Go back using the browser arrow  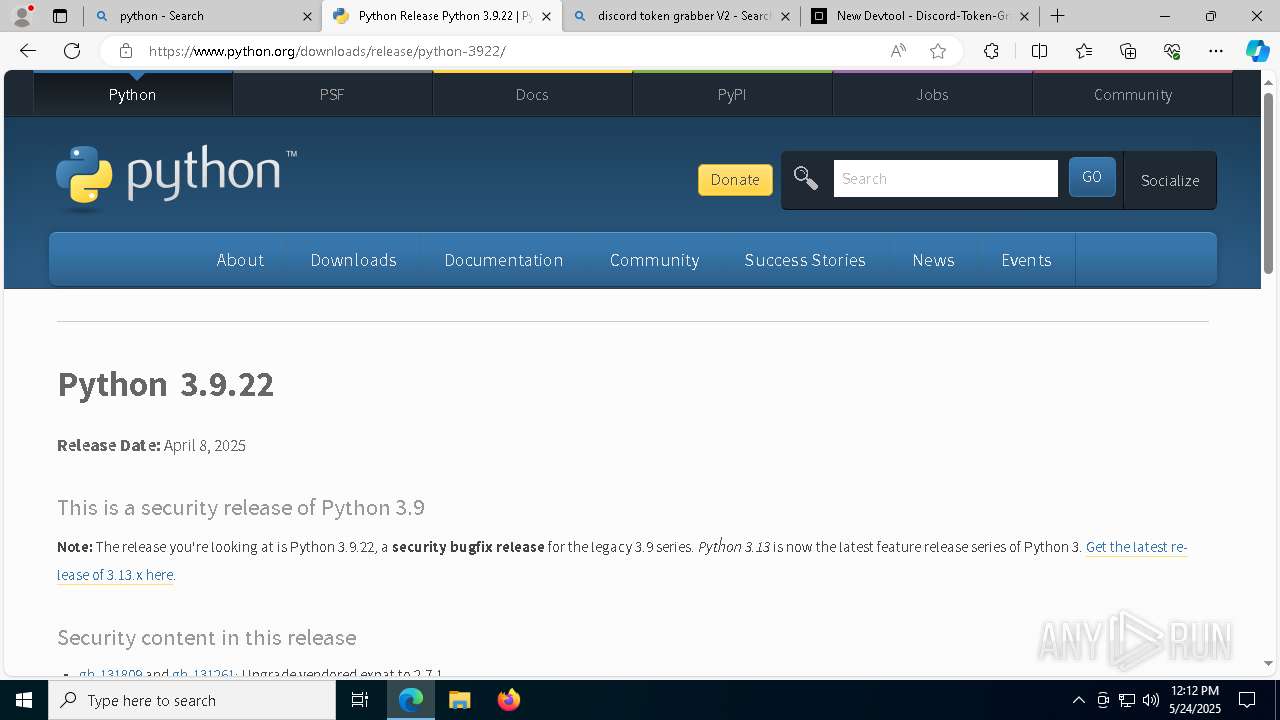point(28,51)
